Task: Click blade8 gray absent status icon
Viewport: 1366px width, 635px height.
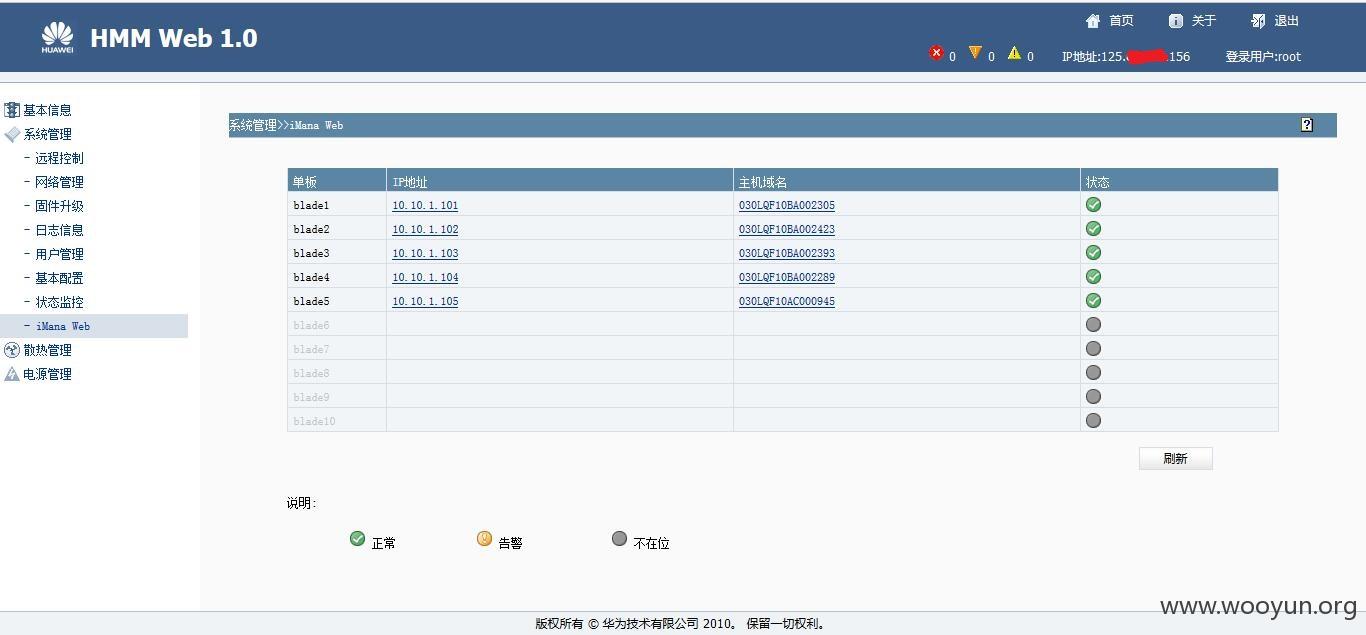Action: 1093,372
